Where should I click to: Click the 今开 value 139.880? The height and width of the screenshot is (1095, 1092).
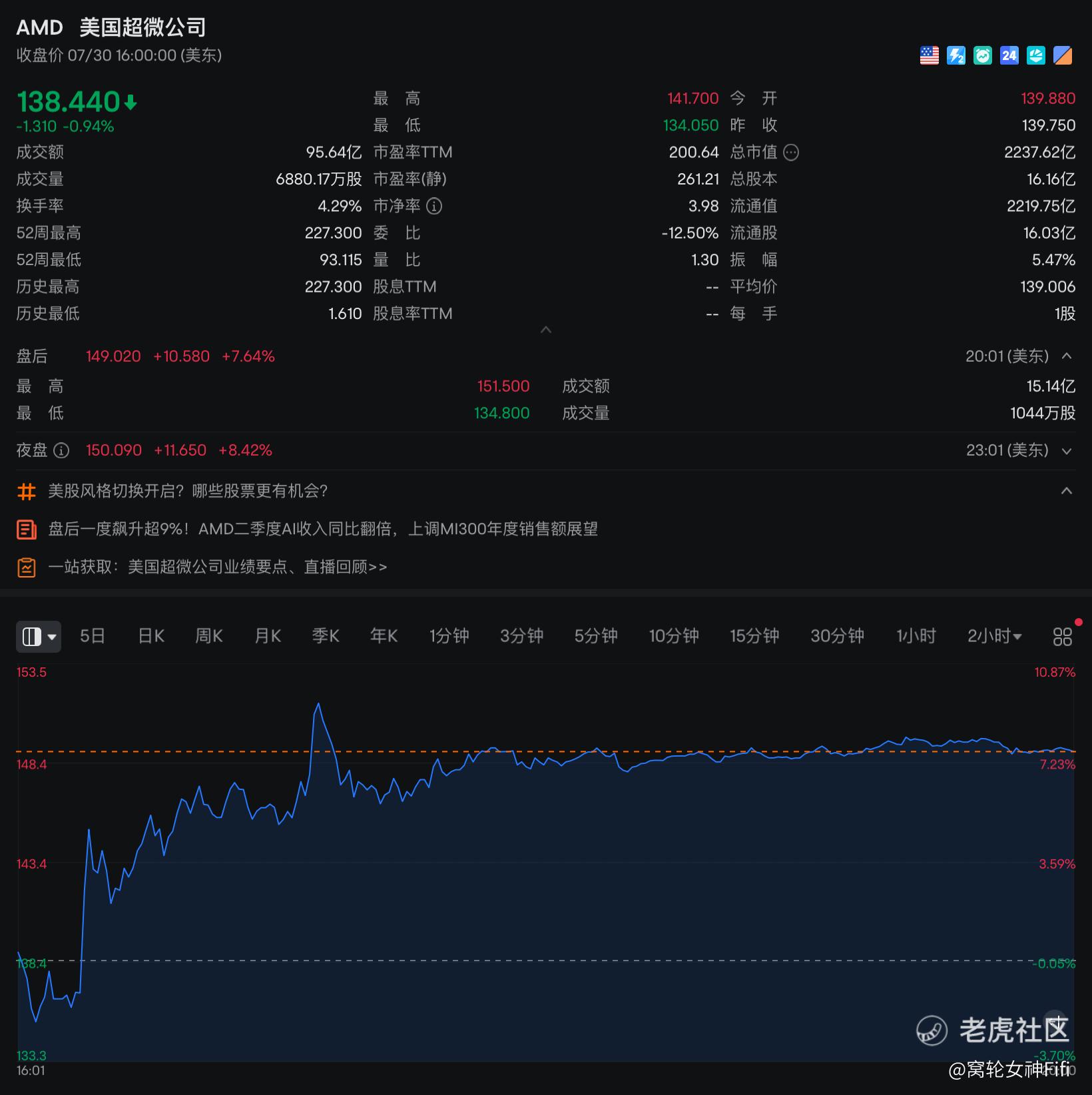1048,99
